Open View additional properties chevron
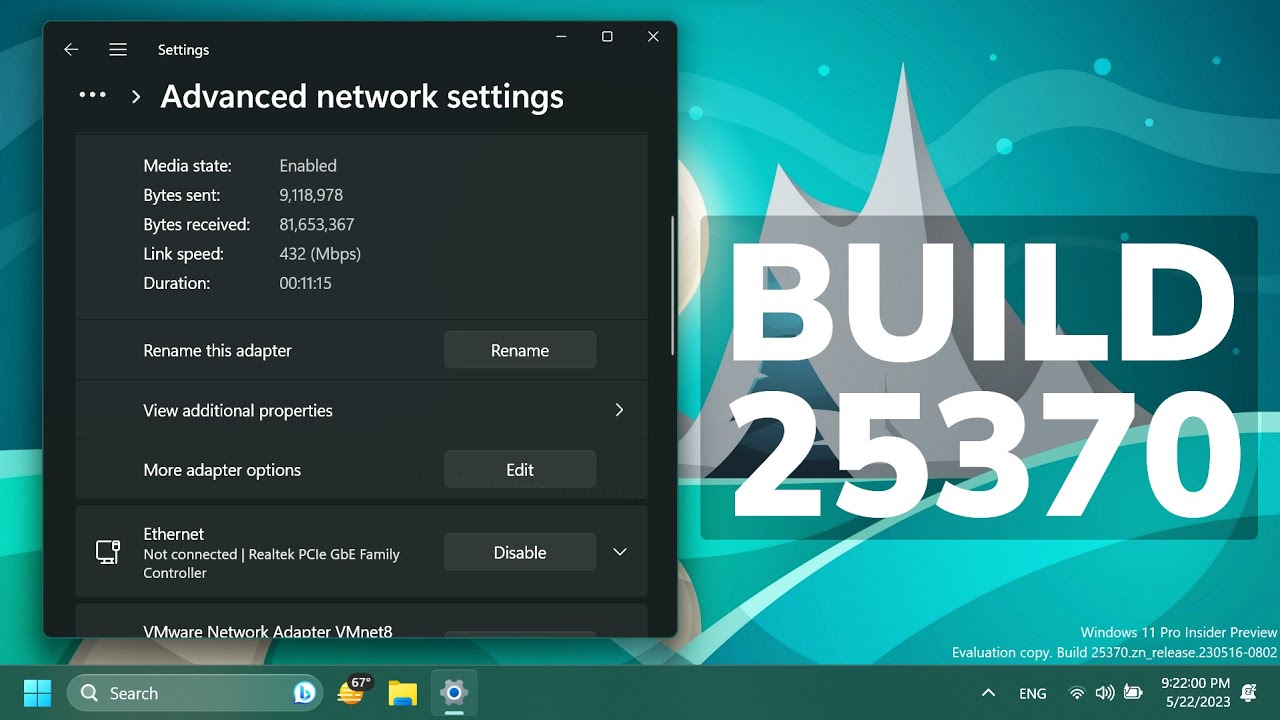The width and height of the screenshot is (1280, 720). [619, 410]
